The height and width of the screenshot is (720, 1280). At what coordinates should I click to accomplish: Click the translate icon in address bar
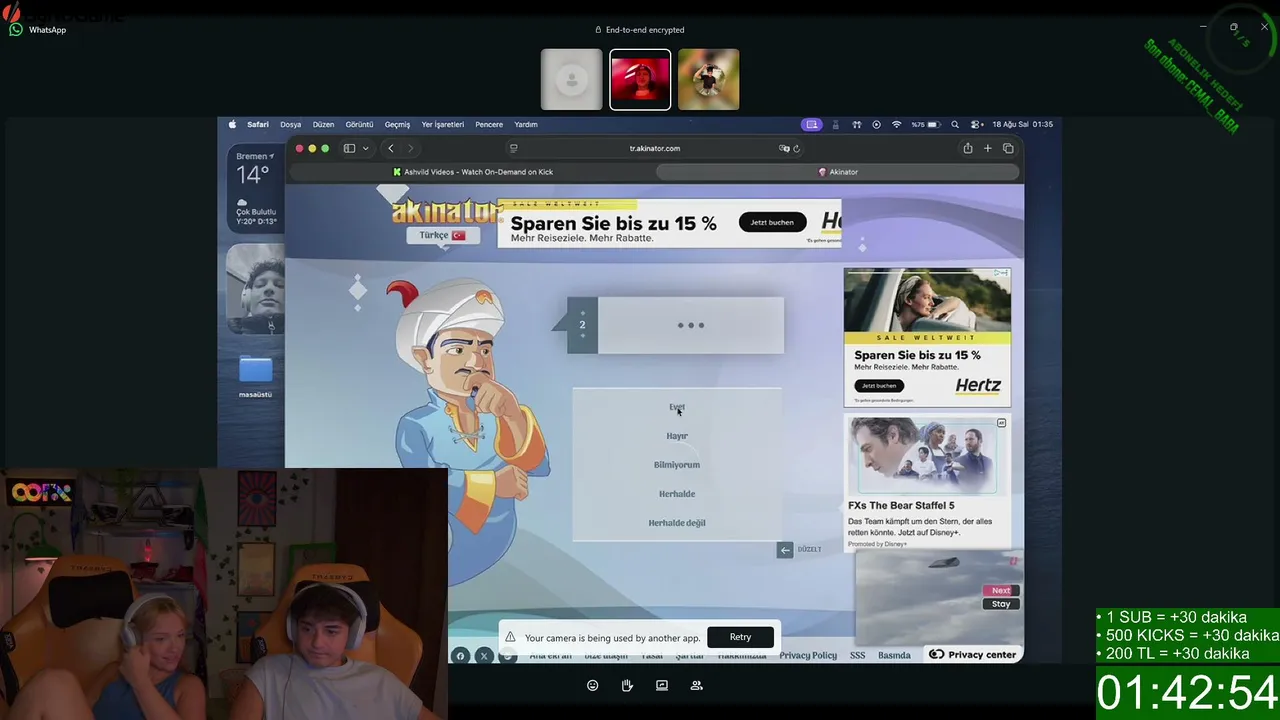coord(784,148)
